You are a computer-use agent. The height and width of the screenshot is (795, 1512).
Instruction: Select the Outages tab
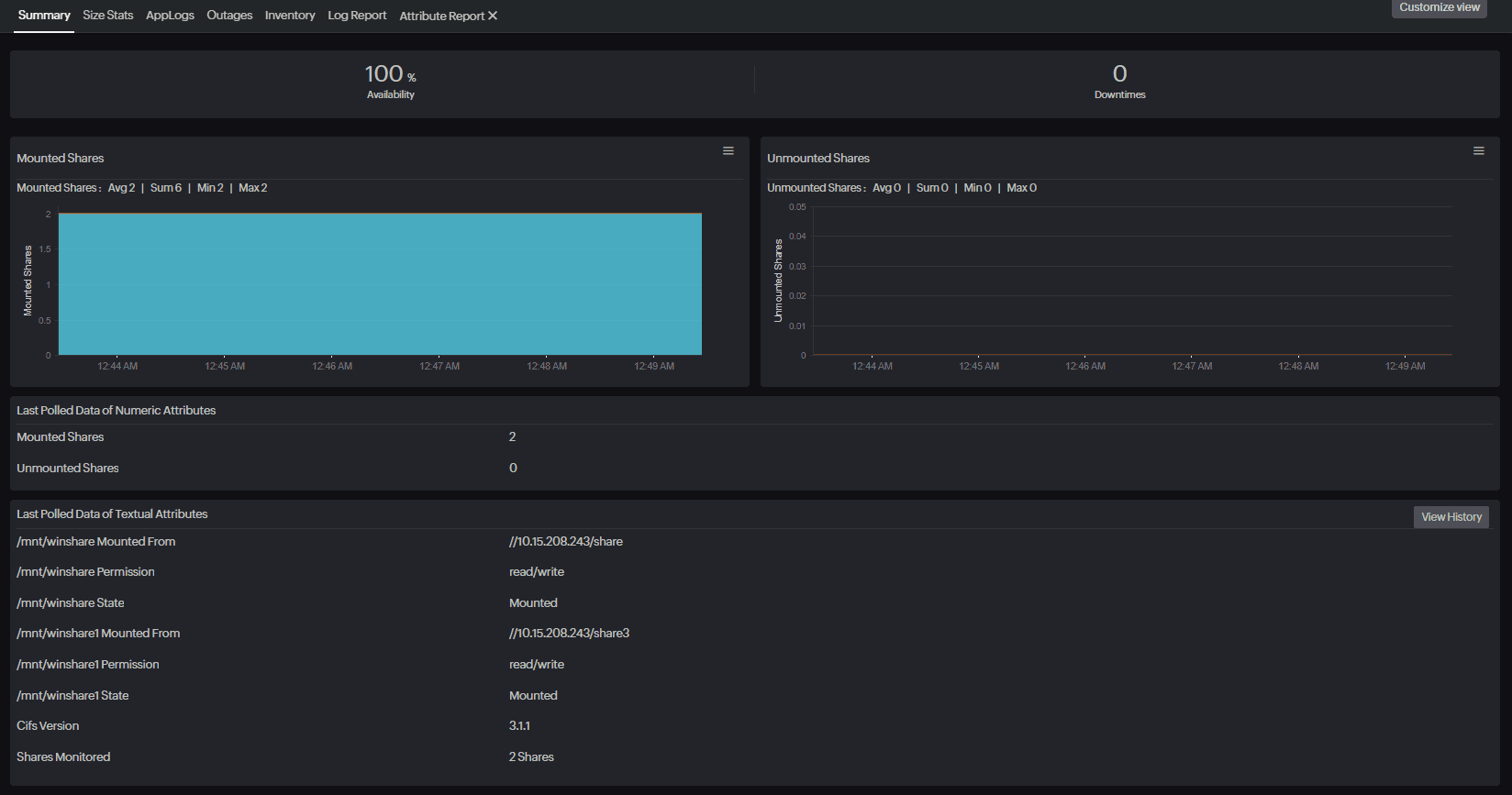tap(229, 16)
